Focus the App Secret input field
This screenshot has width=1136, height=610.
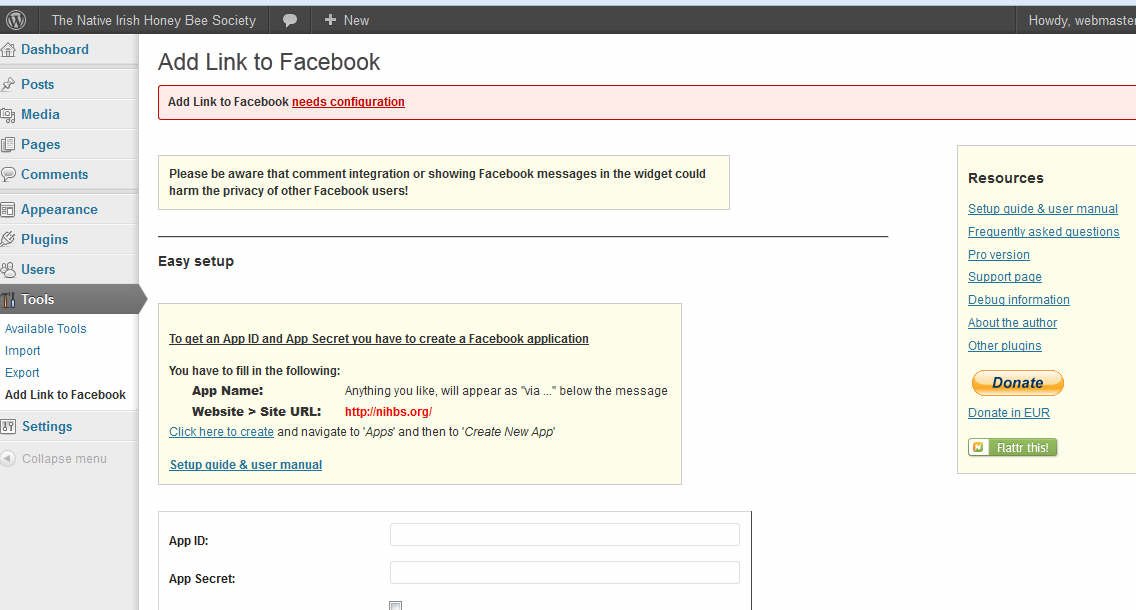click(x=564, y=572)
